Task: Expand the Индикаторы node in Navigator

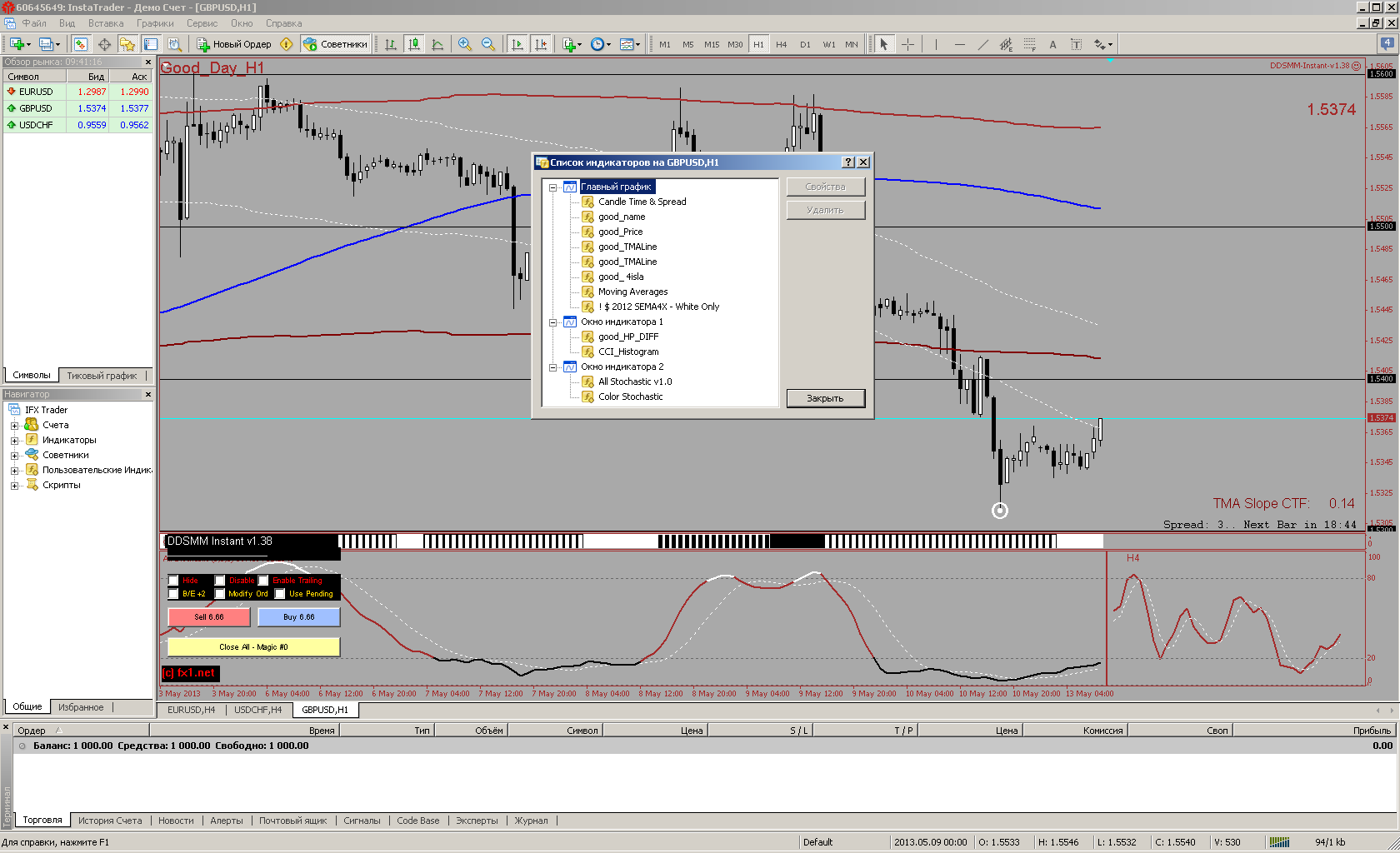Action: [14, 441]
